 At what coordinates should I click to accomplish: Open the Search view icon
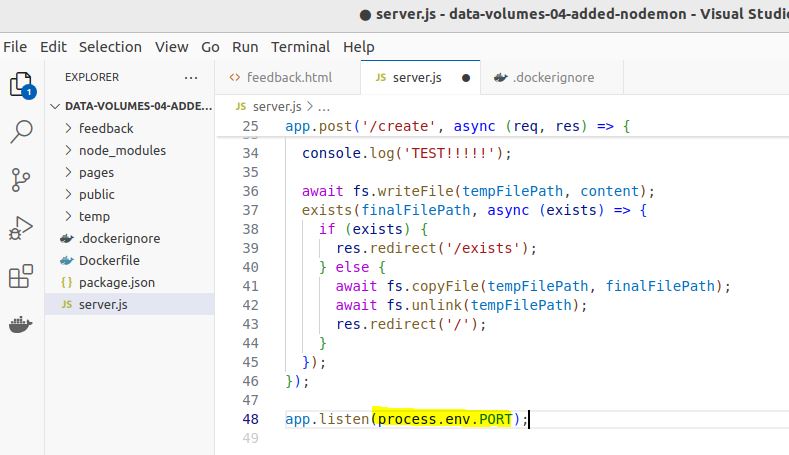[x=21, y=132]
